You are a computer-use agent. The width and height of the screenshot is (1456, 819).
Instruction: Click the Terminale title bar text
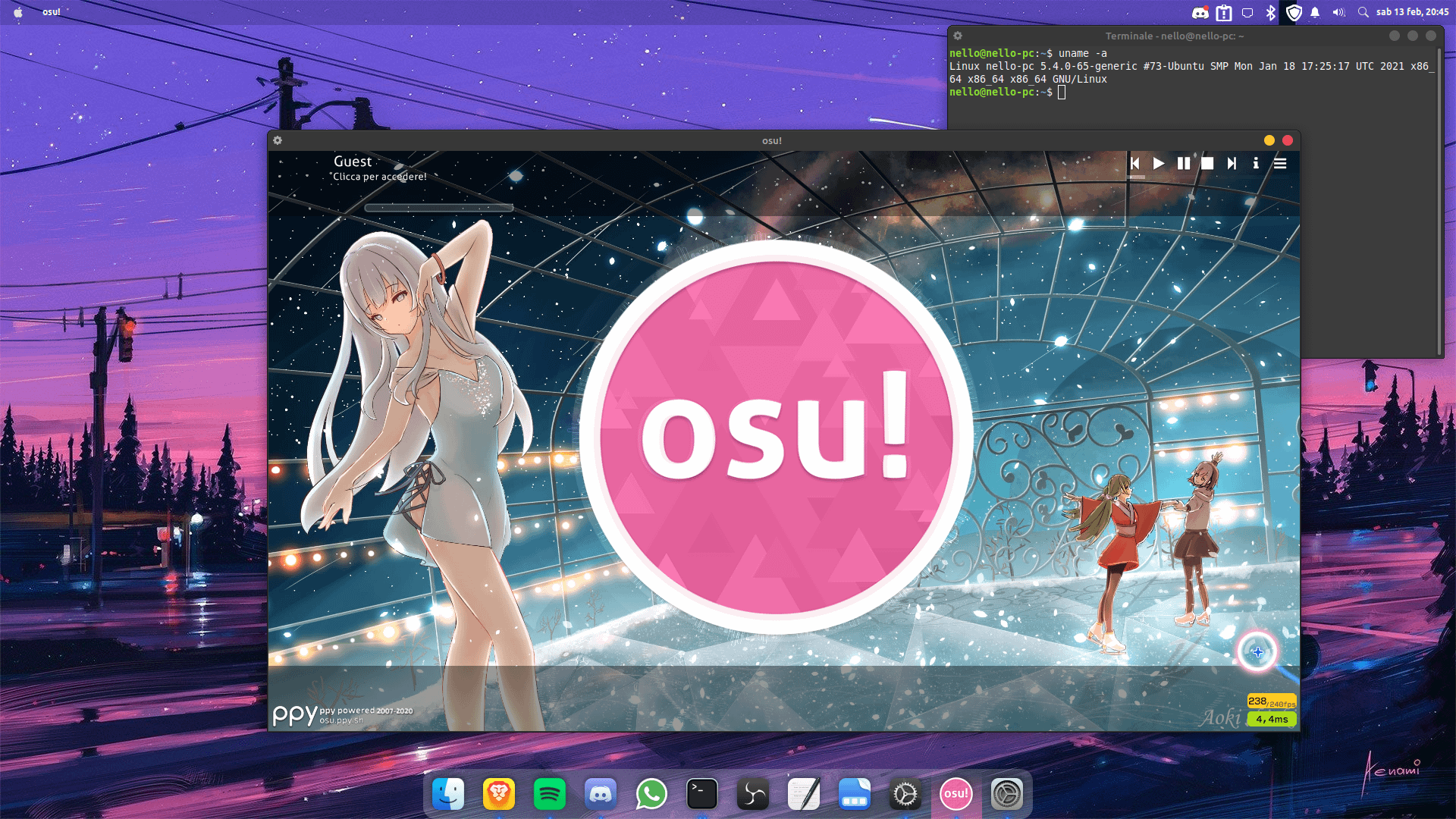tap(1174, 36)
